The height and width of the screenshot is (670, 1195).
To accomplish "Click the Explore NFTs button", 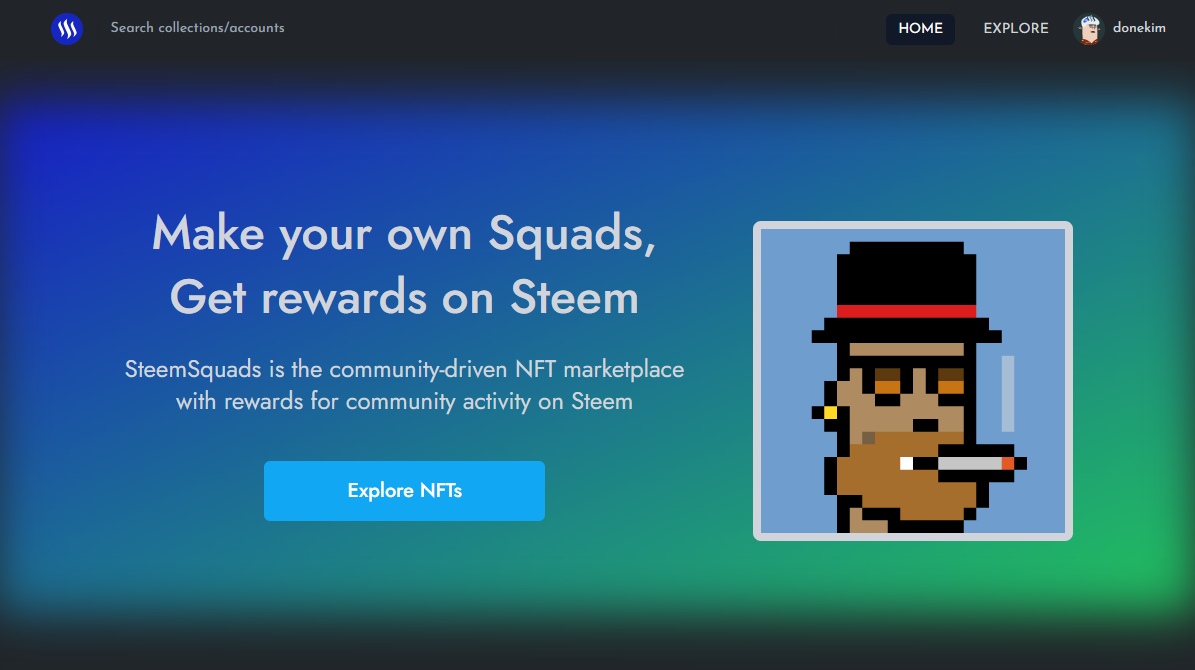I will 404,491.
